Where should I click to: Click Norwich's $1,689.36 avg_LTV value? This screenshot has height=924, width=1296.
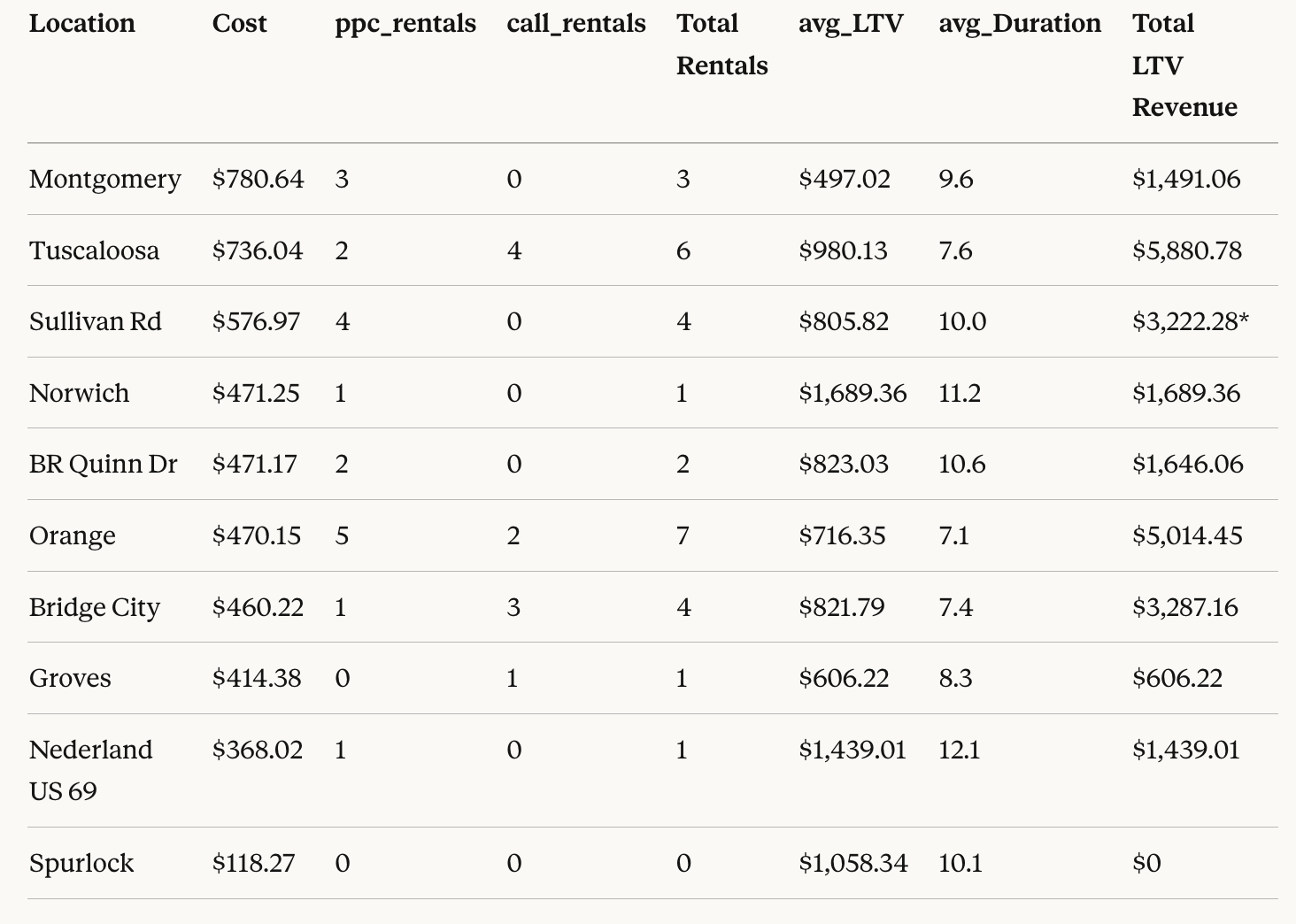[852, 393]
